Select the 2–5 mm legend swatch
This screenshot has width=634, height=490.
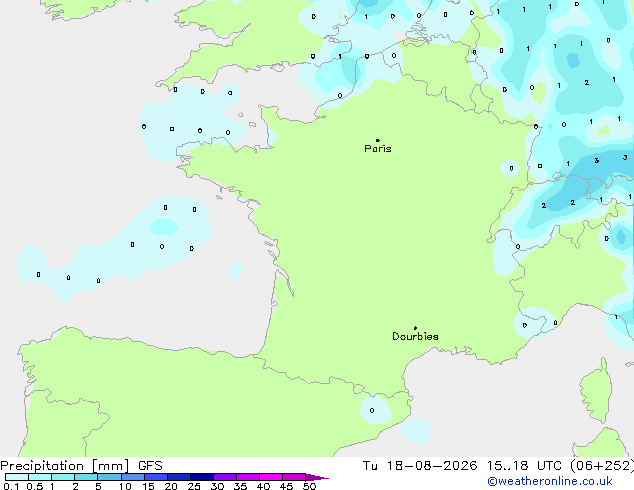click(x=86, y=477)
